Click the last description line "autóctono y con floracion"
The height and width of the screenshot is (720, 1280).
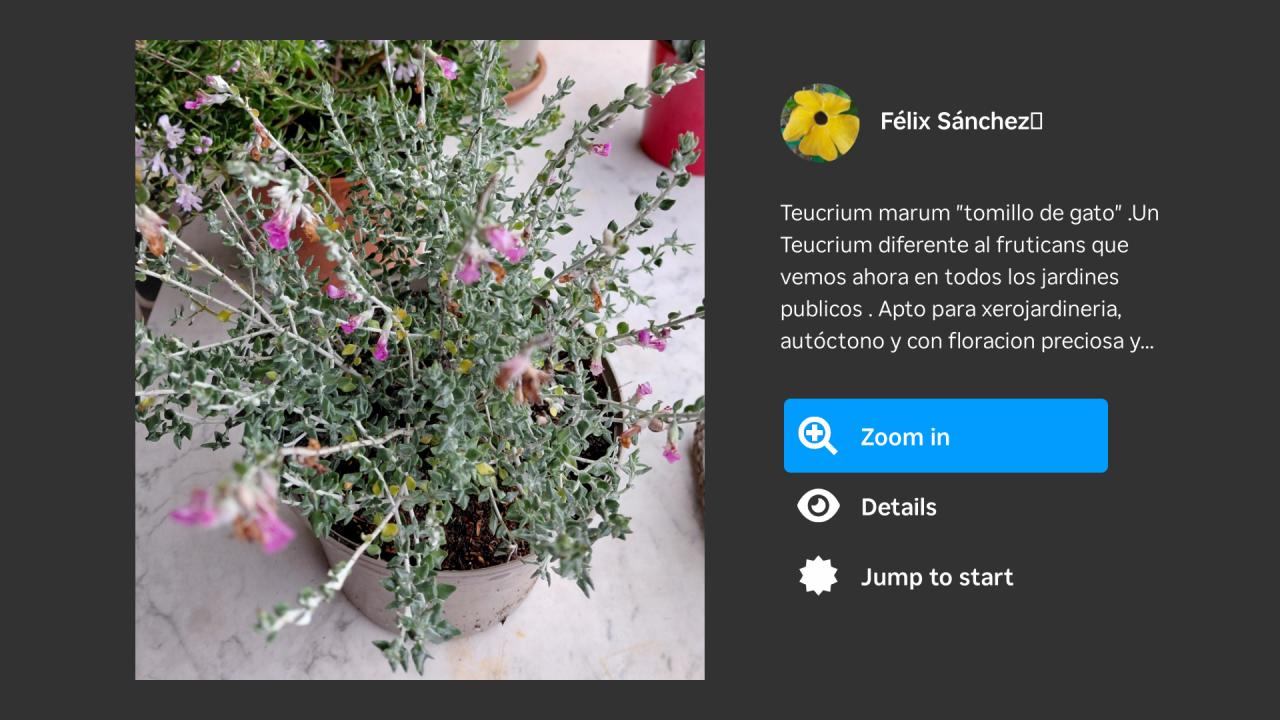[967, 341]
